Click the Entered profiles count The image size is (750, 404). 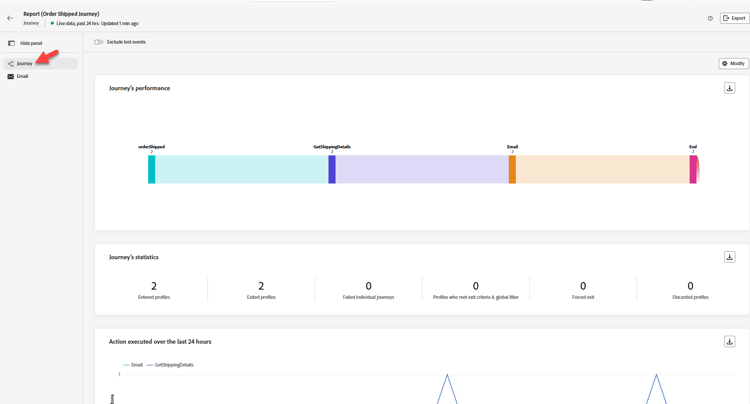tap(154, 286)
